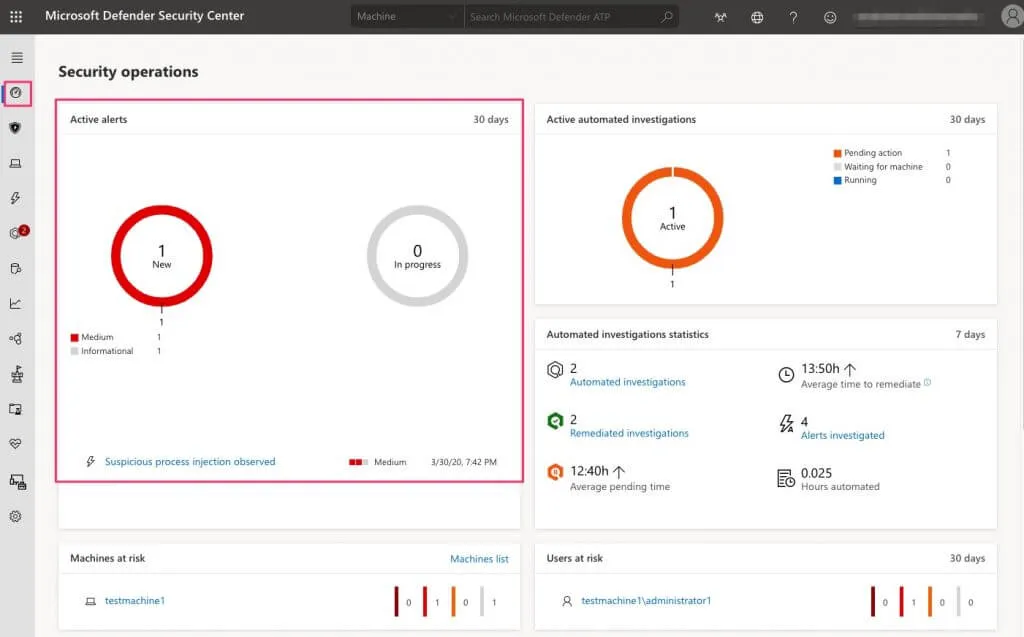
Task: Open the Help question mark icon
Action: point(793,17)
